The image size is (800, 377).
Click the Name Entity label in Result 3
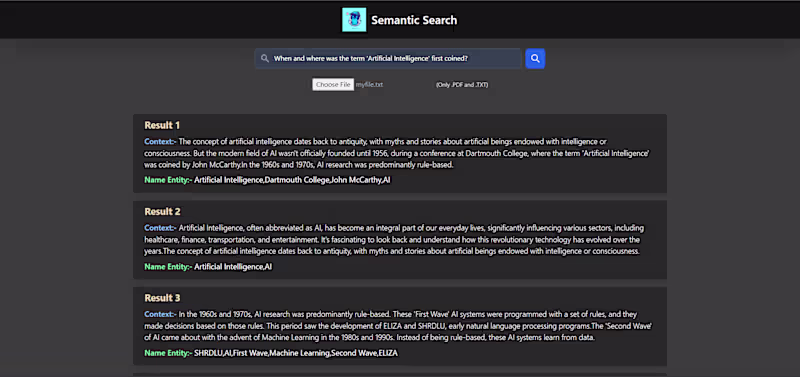168,353
